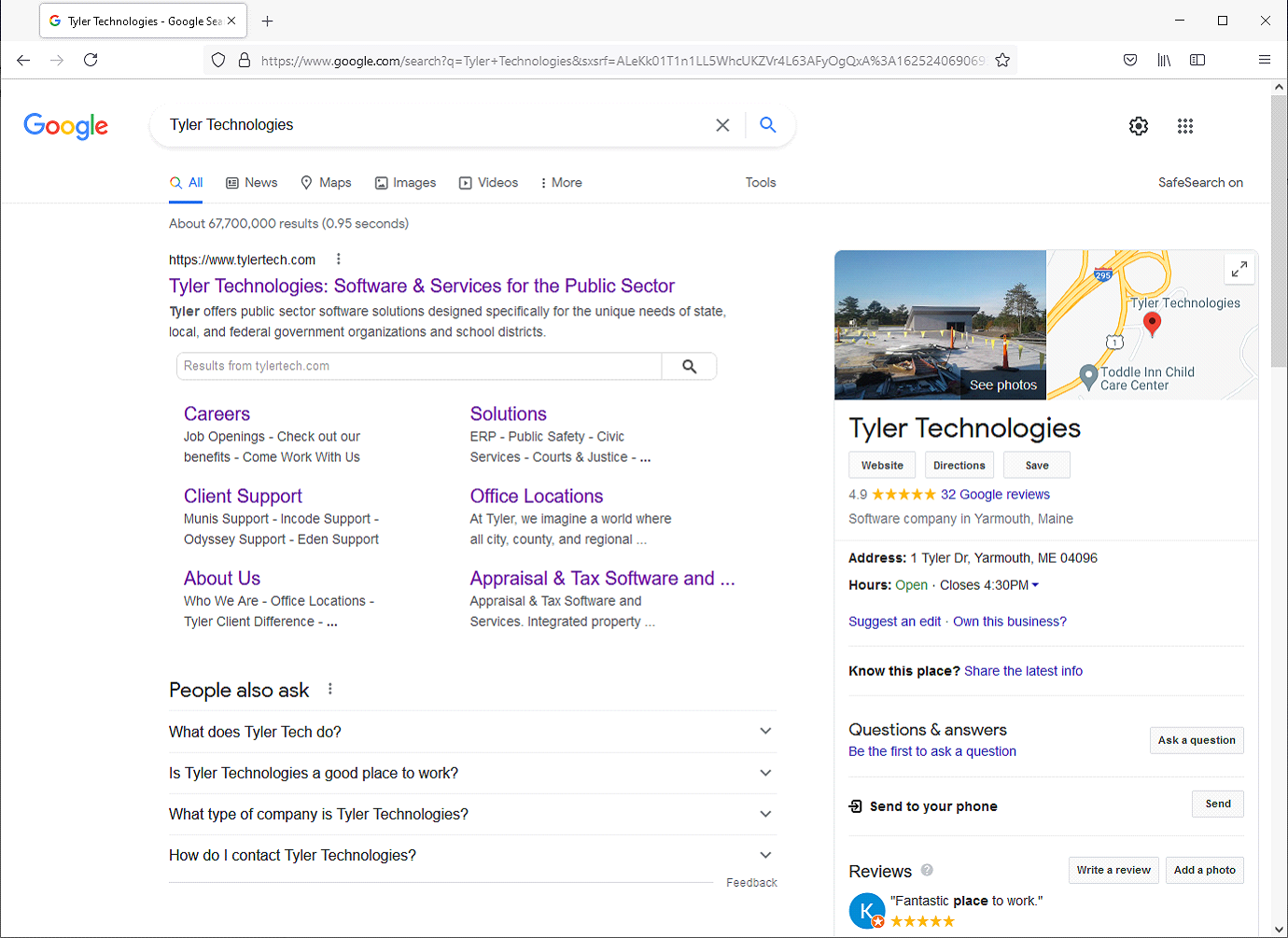Open a new browser tab

(x=267, y=21)
